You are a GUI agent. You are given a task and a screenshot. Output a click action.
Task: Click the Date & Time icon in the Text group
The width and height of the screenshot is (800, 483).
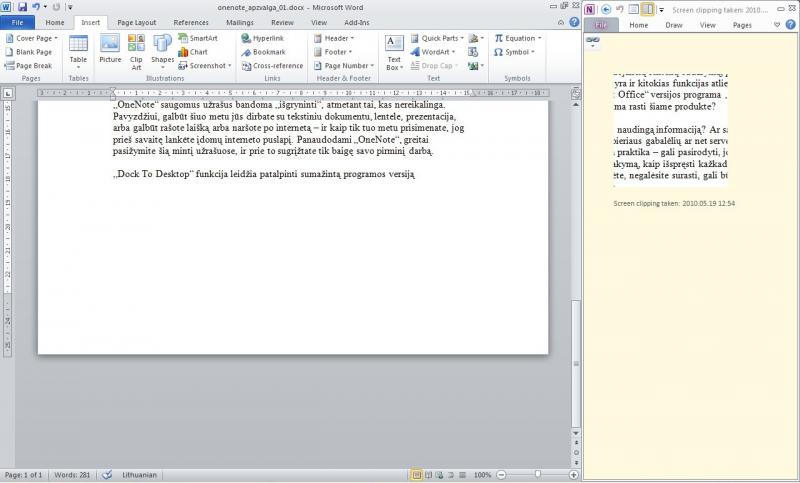point(473,52)
